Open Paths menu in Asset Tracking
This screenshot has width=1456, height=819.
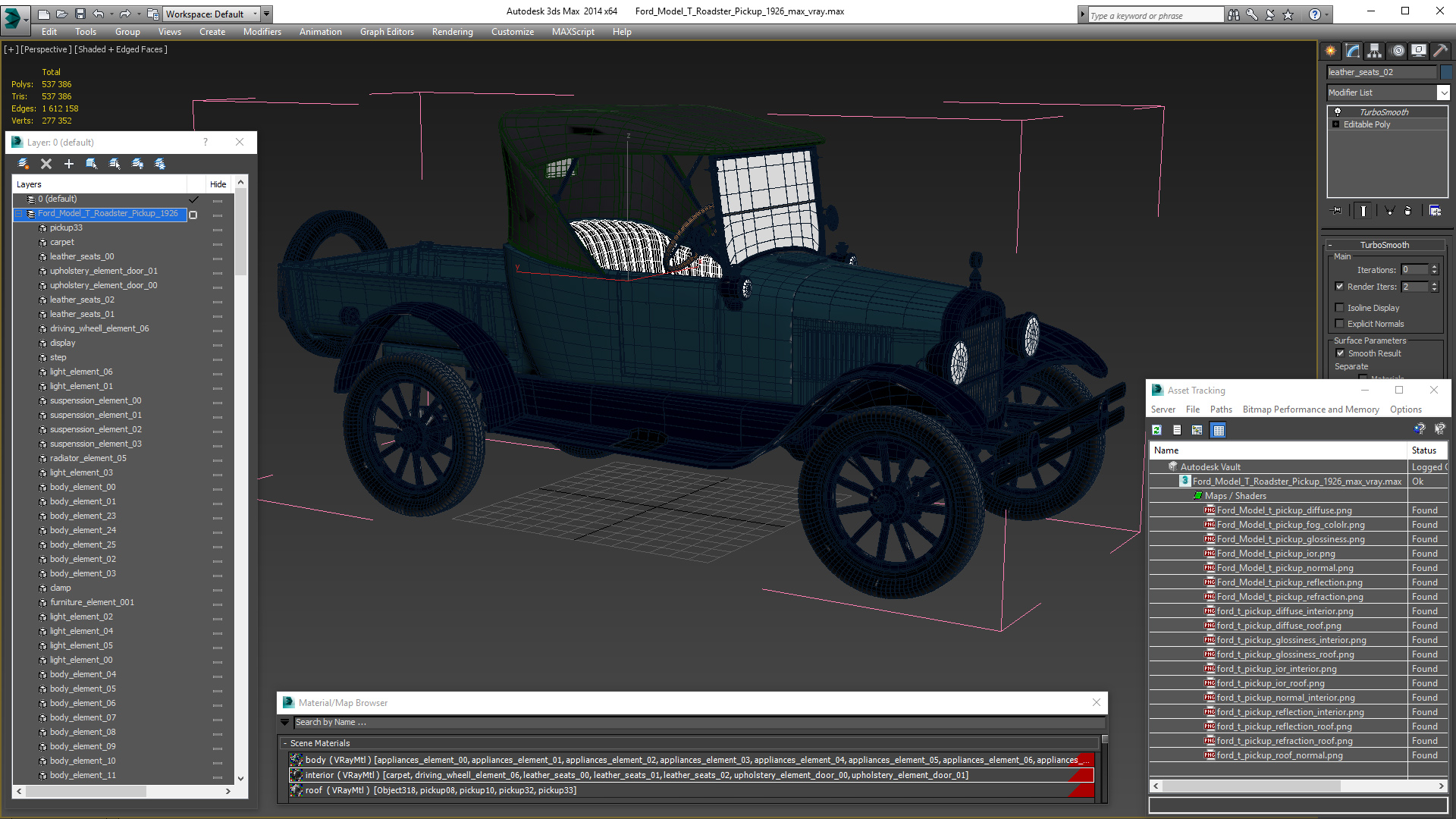pos(1221,409)
